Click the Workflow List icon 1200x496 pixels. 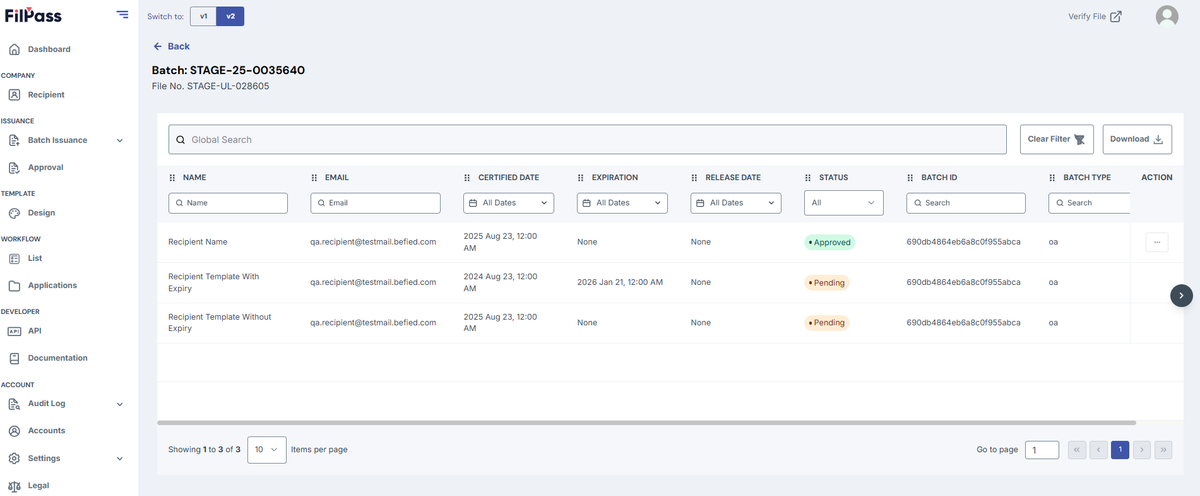click(14, 258)
